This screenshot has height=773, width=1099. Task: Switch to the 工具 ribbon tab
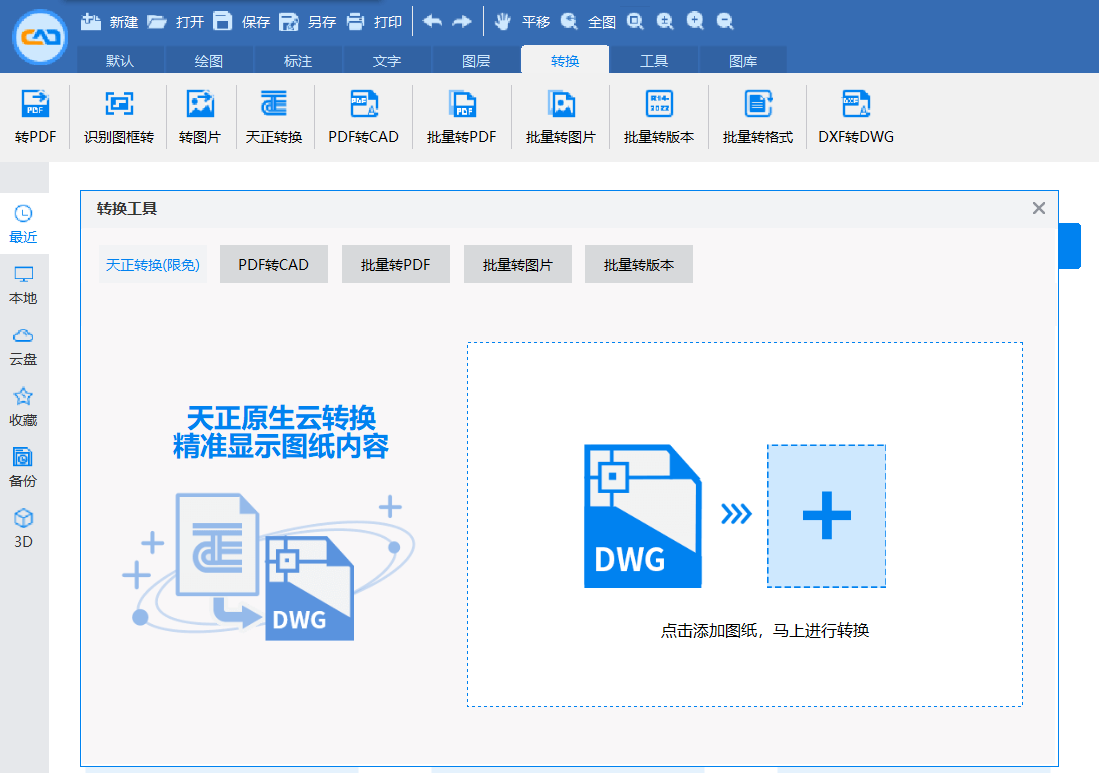click(654, 60)
